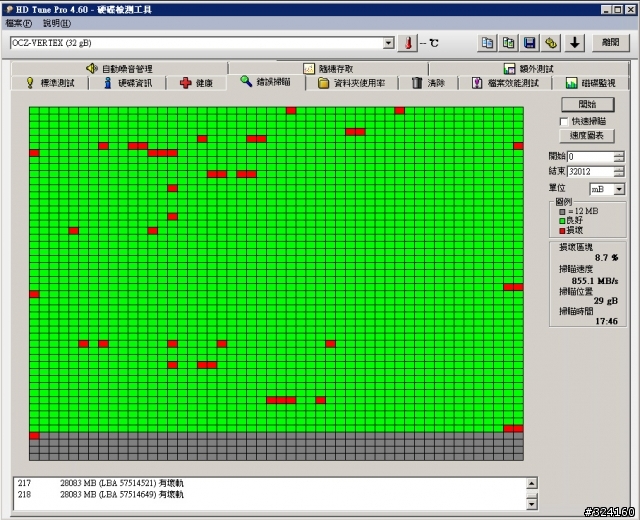This screenshot has height=520, width=640.
Task: Click the down arrow minimize-to-tray icon
Action: click(575, 43)
